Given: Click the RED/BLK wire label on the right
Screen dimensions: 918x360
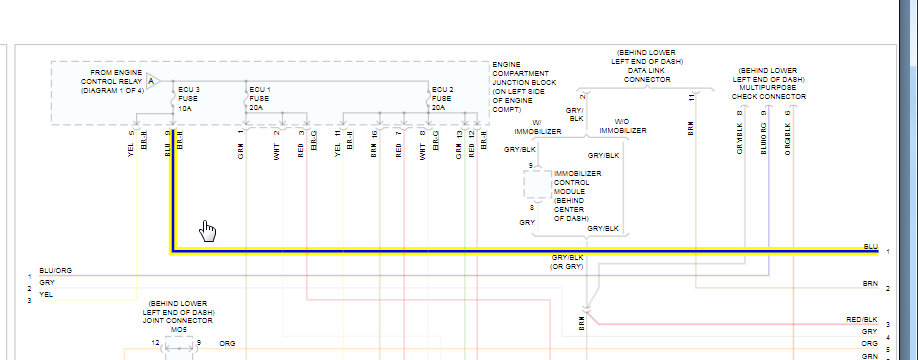Looking at the screenshot, I should 862,320.
